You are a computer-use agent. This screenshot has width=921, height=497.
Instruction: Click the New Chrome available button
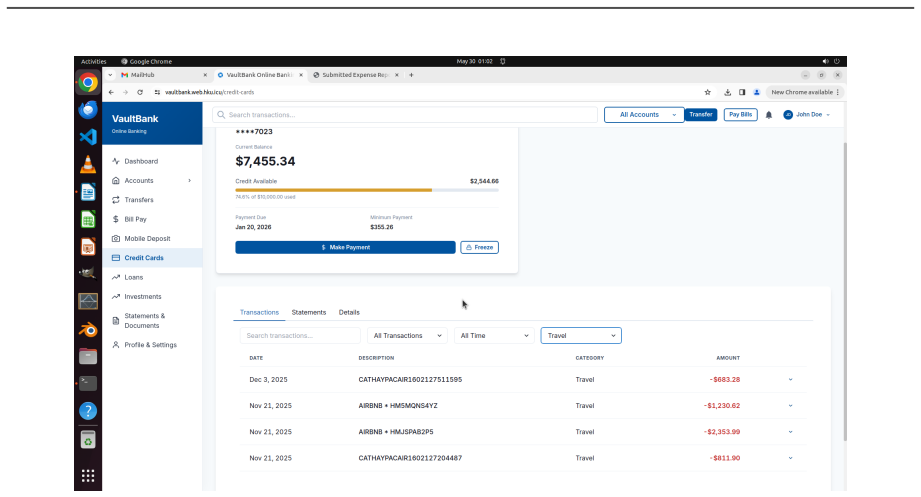tap(805, 92)
